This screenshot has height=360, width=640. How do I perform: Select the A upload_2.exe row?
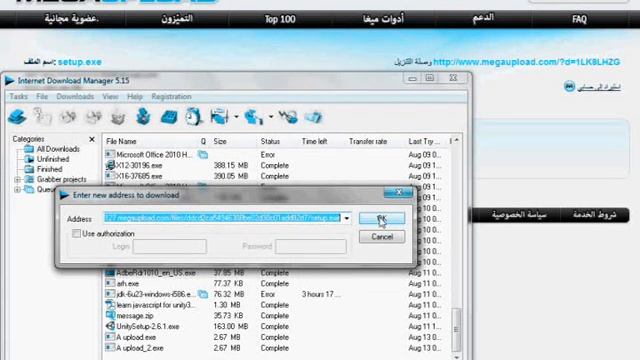(278, 348)
